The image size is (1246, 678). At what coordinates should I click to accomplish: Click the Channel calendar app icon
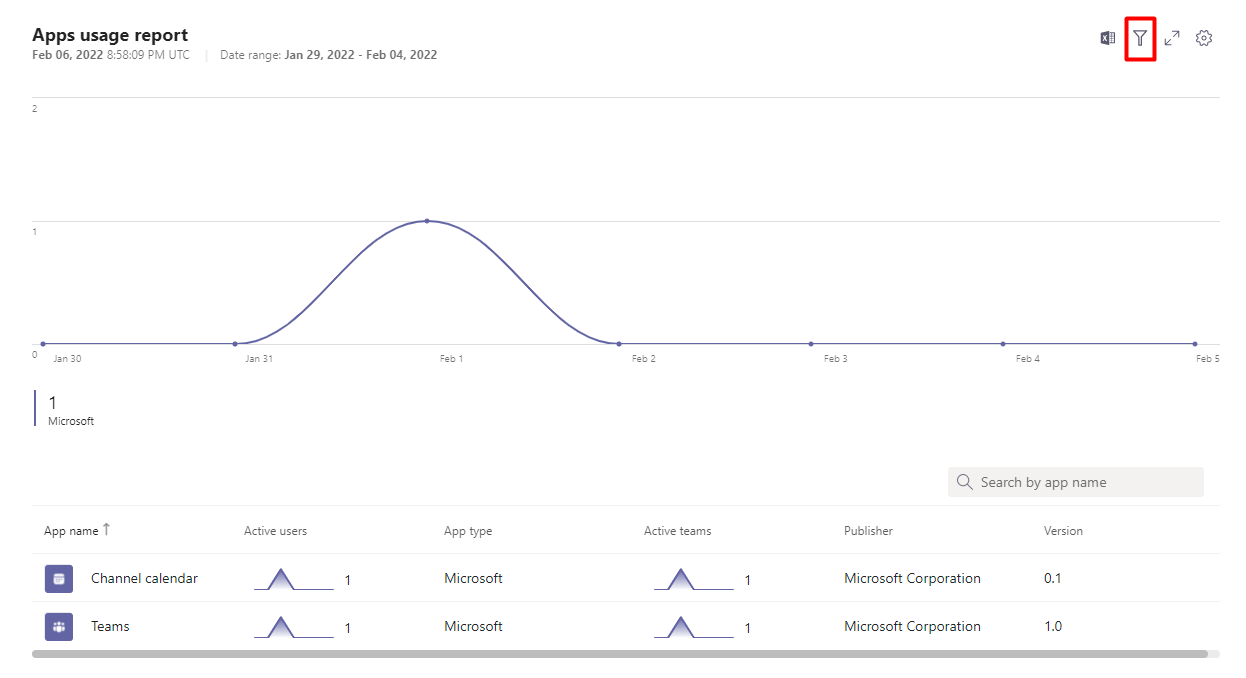[59, 579]
